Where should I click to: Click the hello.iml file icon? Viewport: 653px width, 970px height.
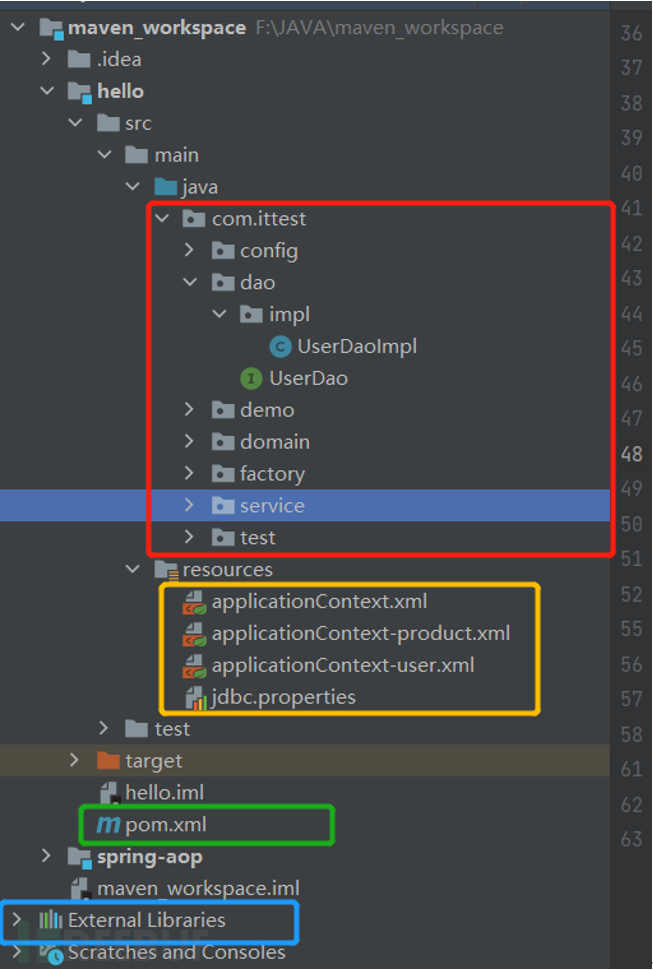click(108, 793)
